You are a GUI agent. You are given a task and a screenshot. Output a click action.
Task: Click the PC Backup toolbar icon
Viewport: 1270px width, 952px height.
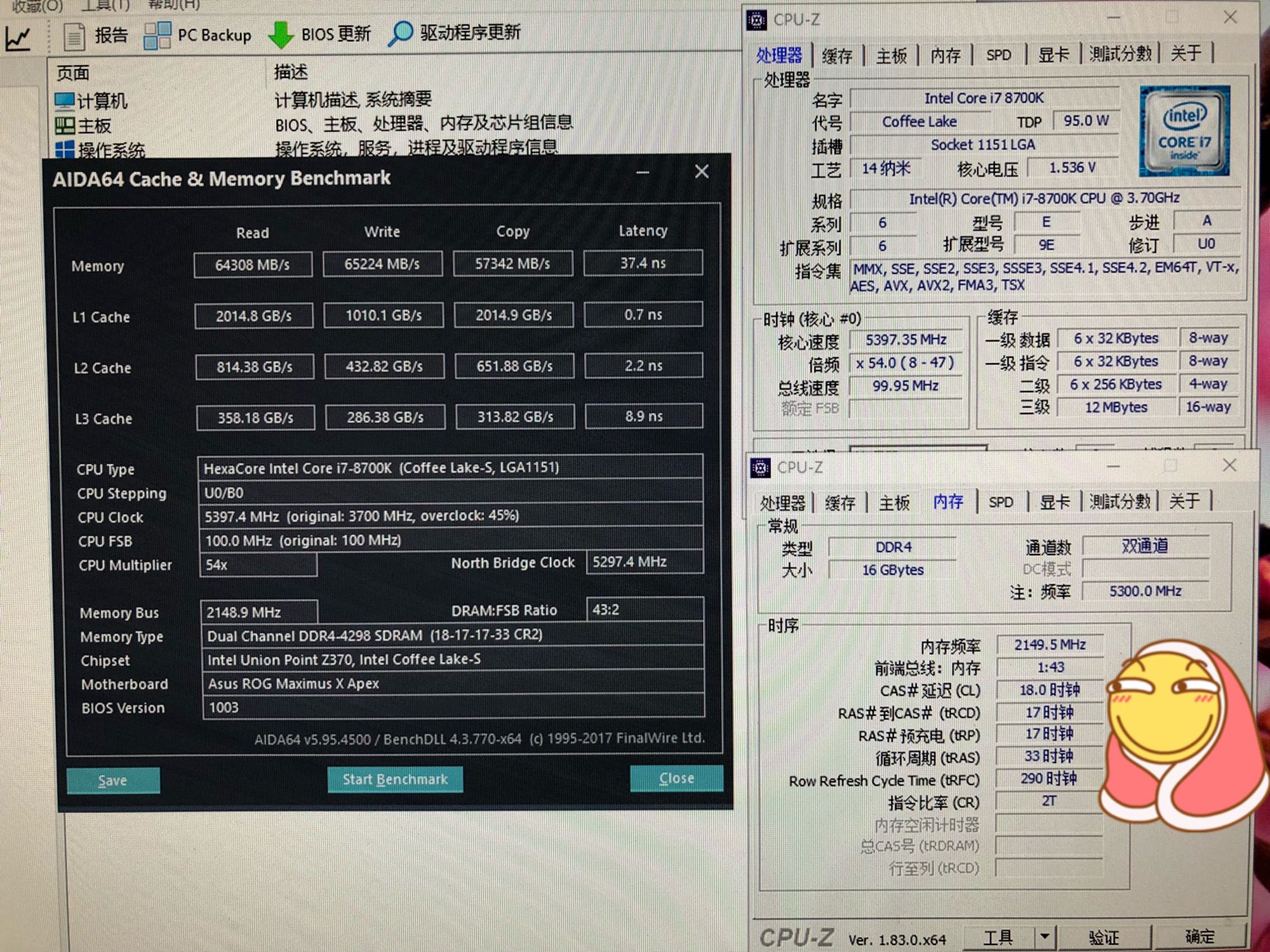click(x=157, y=36)
